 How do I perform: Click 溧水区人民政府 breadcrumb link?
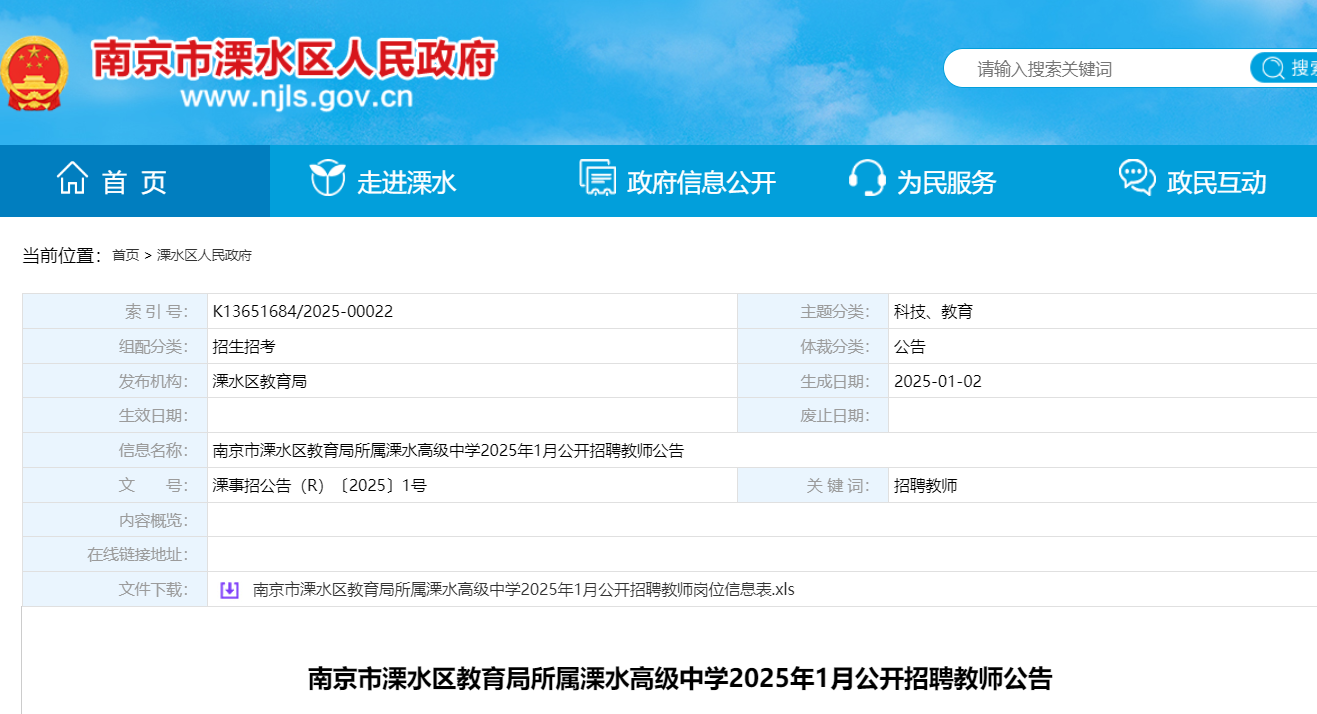[x=204, y=256]
